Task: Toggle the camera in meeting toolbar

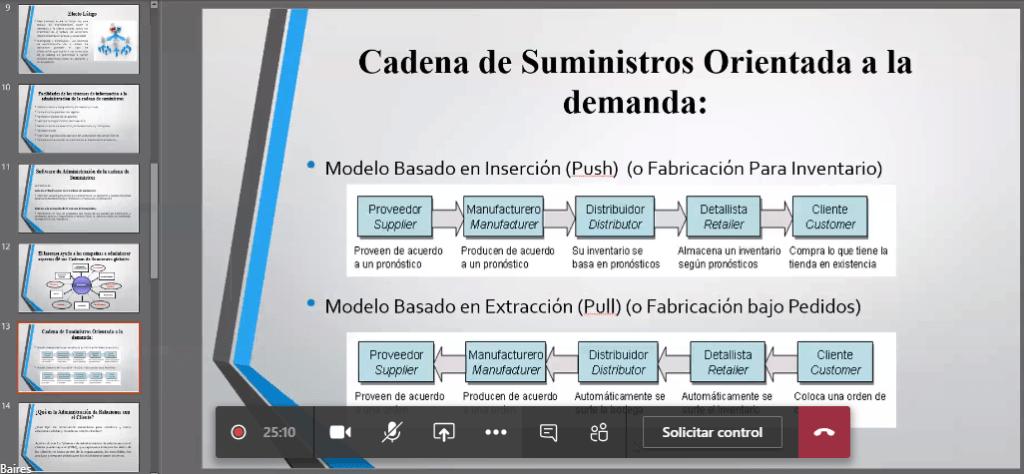Action: [x=341, y=432]
